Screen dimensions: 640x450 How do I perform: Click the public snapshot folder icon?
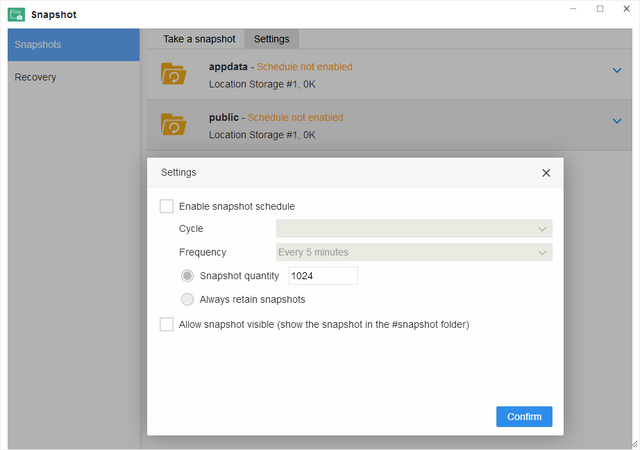pyautogui.click(x=173, y=125)
